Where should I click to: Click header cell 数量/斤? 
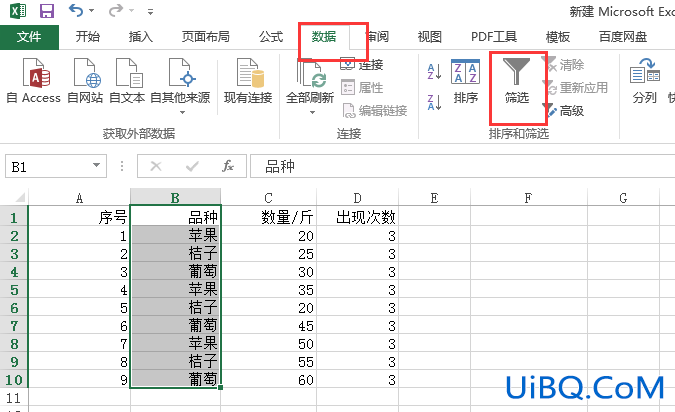269,217
